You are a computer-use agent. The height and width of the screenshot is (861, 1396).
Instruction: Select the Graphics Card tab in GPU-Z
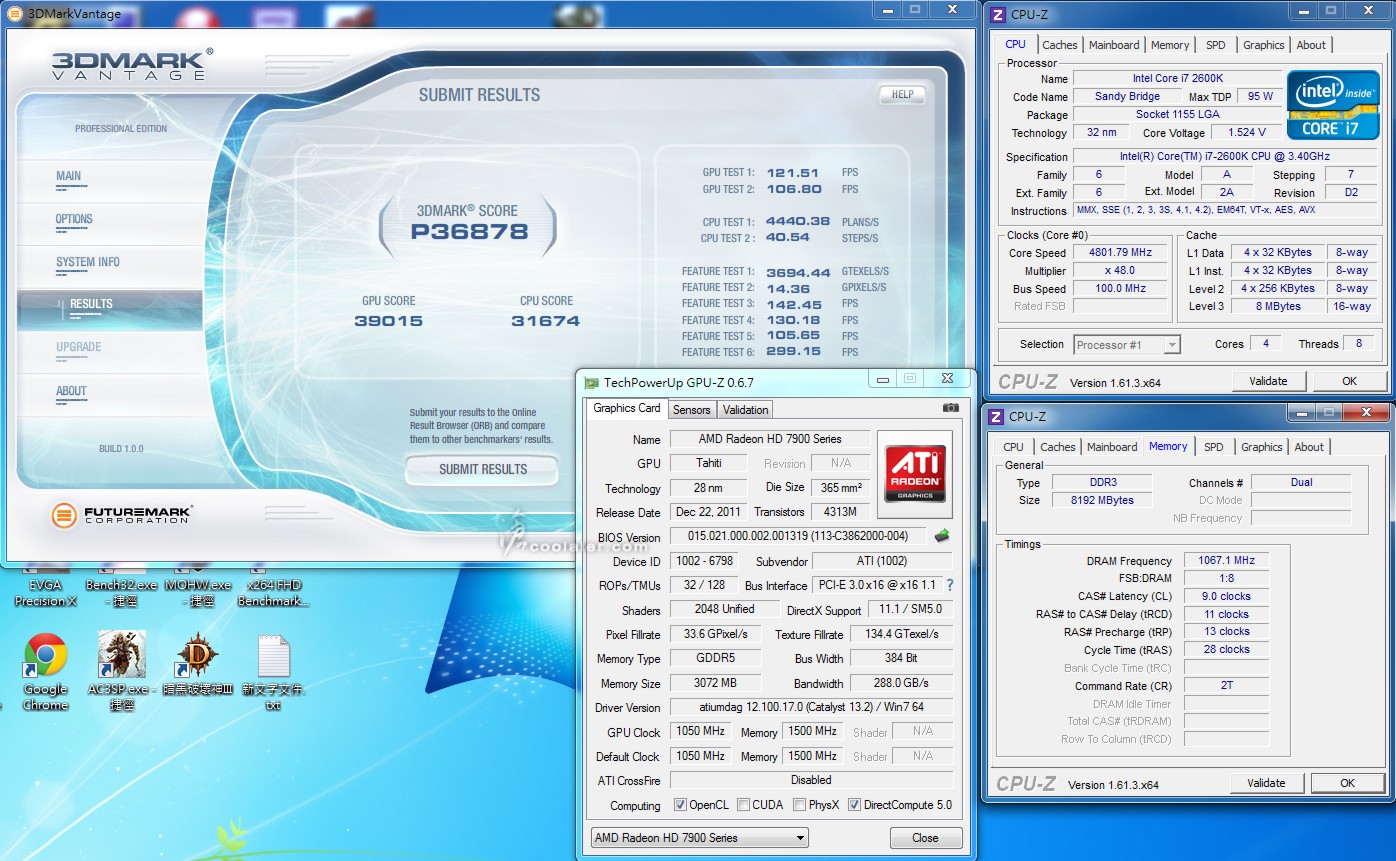pos(627,408)
